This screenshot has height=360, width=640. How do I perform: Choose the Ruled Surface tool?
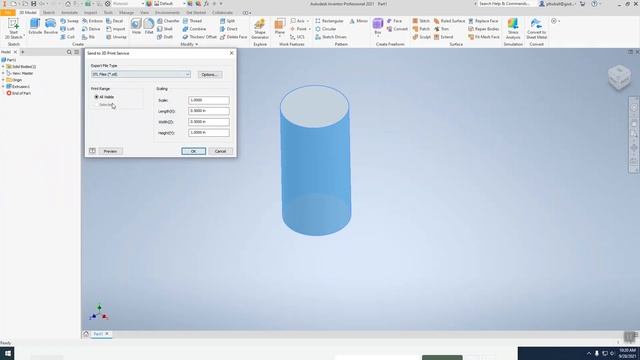point(449,21)
